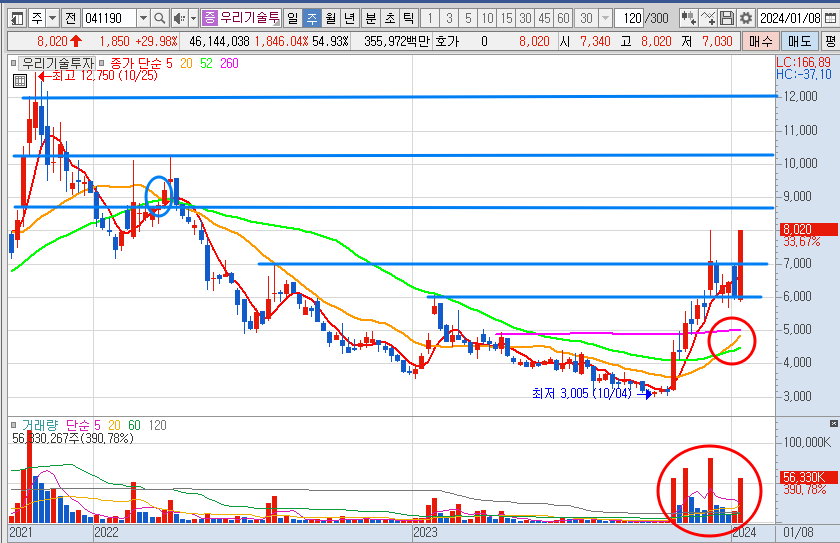The image size is (840, 543).
Task: Open chart settings gear icon
Action: (x=746, y=19)
